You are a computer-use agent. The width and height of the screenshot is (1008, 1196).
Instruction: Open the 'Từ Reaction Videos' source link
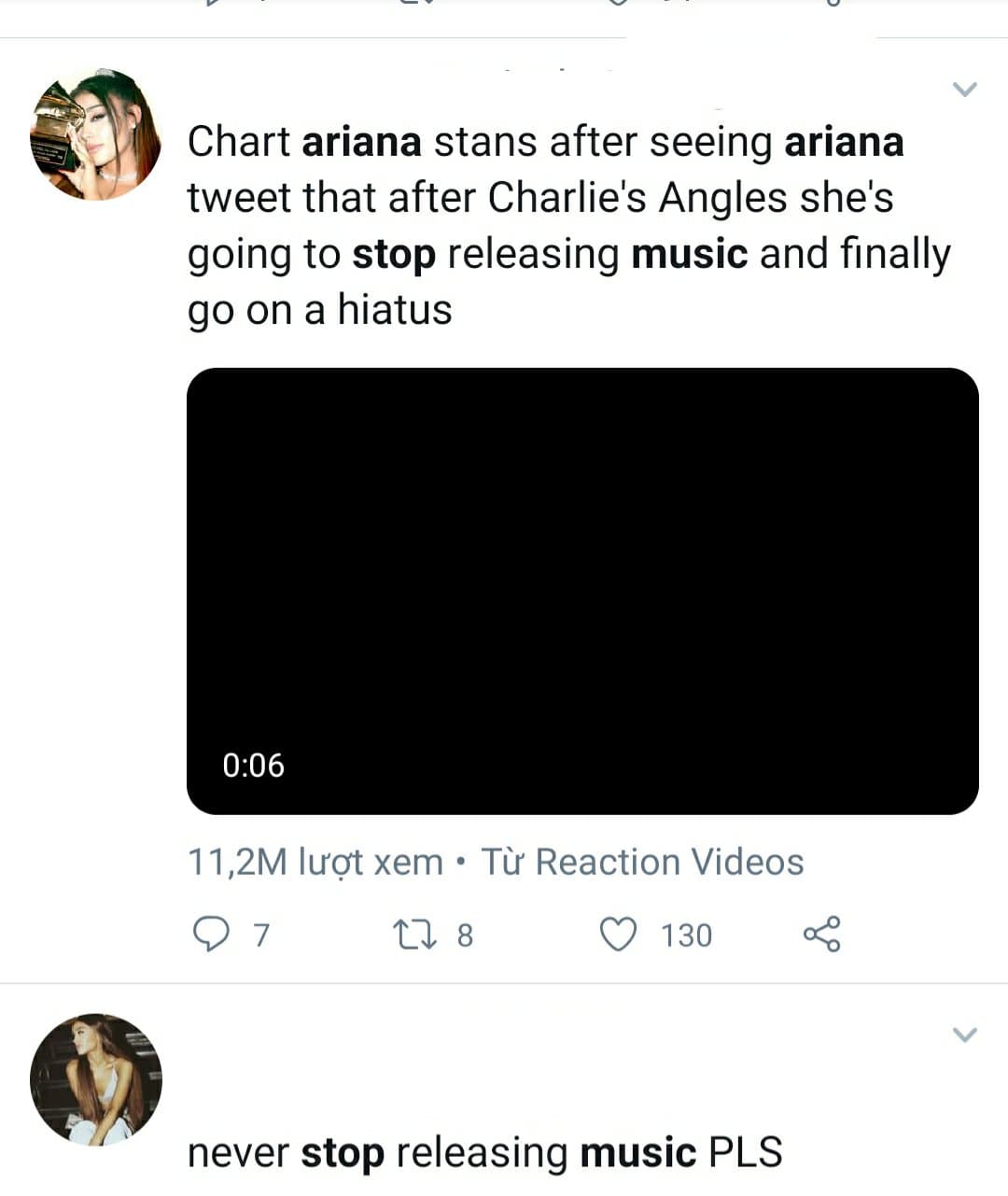tap(642, 862)
